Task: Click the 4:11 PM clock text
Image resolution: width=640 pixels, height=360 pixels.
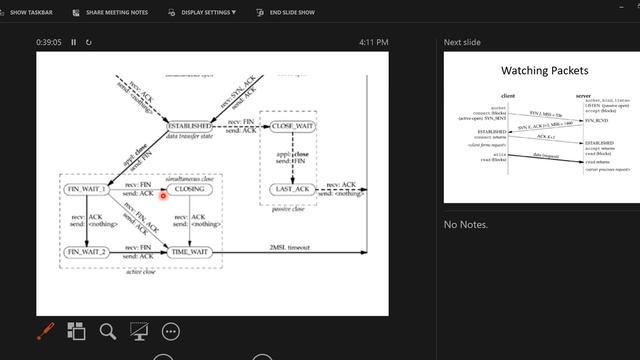Action: tap(373, 42)
